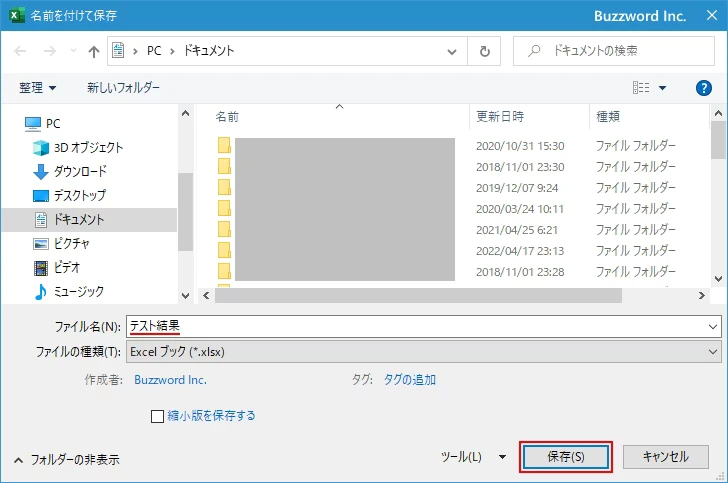Viewport: 728px width, 483px height.
Task: Select PC in the navigation tree
Action: pyautogui.click(x=42, y=124)
